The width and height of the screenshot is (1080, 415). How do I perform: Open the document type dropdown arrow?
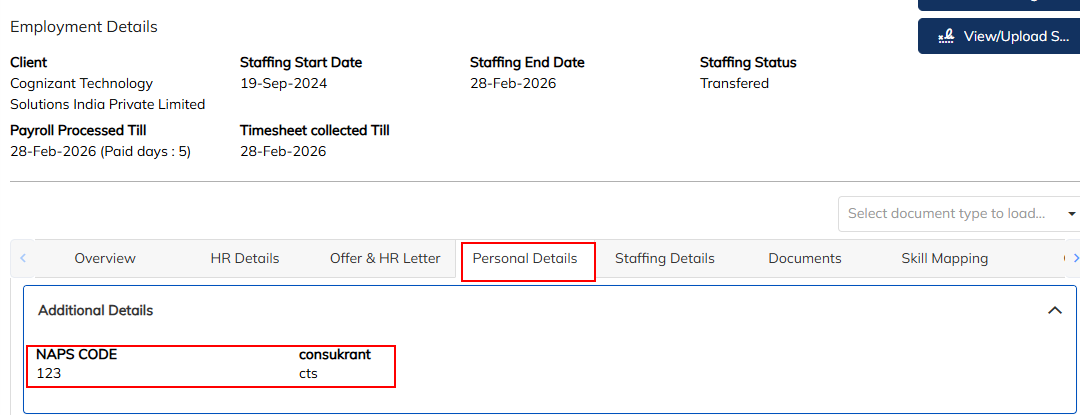tap(1072, 214)
